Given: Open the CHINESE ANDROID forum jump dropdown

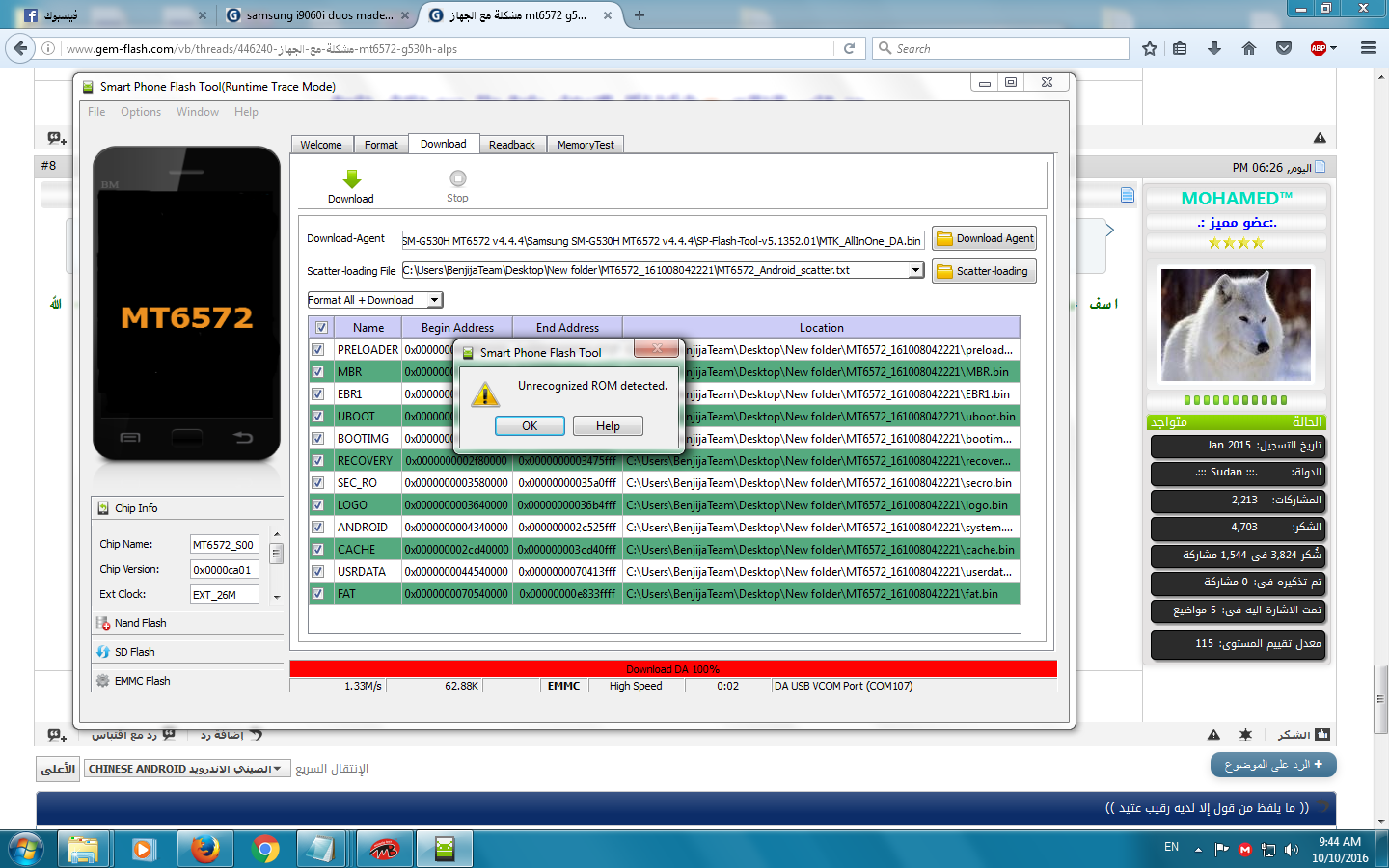Looking at the screenshot, I should [187, 769].
